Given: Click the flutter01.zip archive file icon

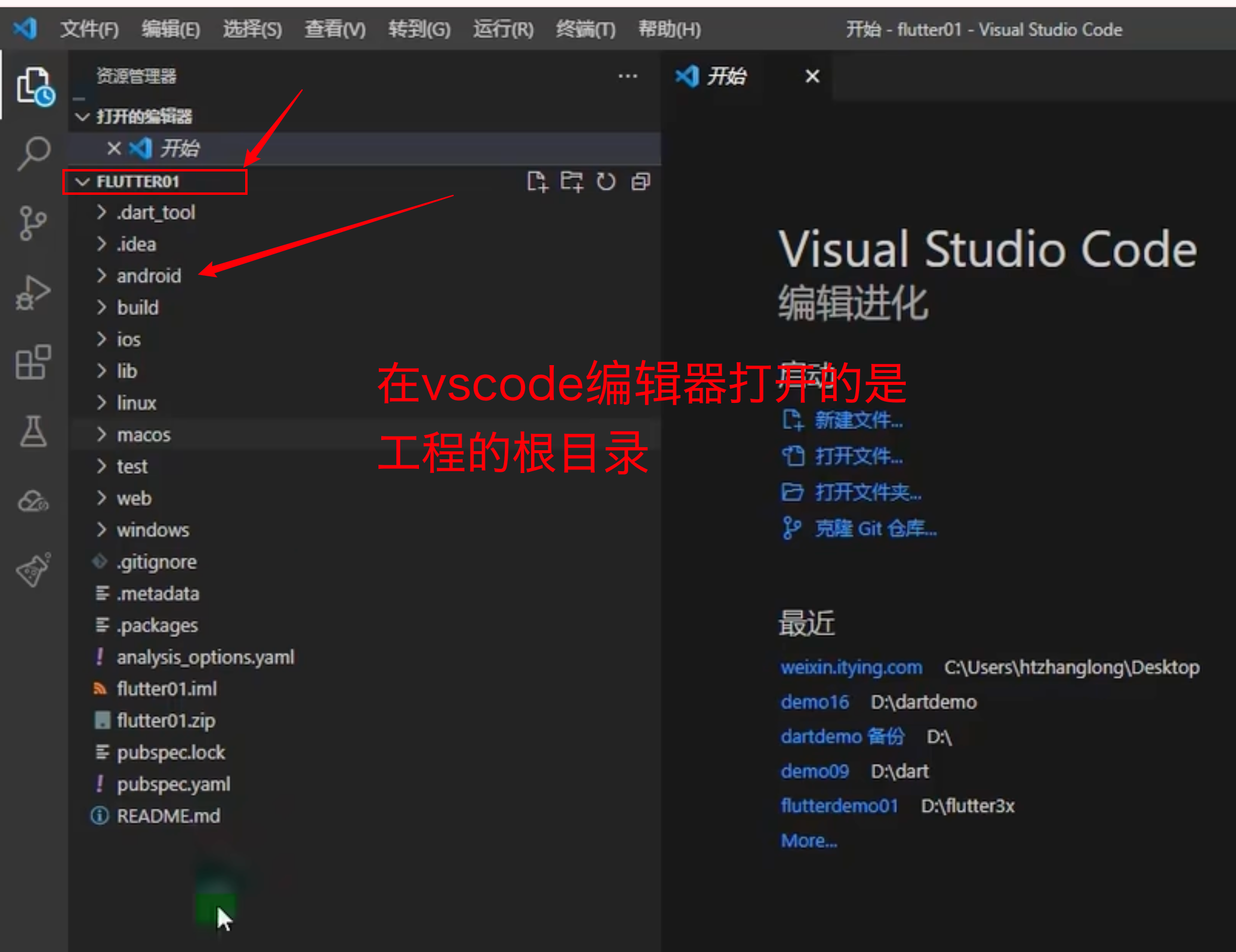Looking at the screenshot, I should [x=102, y=720].
